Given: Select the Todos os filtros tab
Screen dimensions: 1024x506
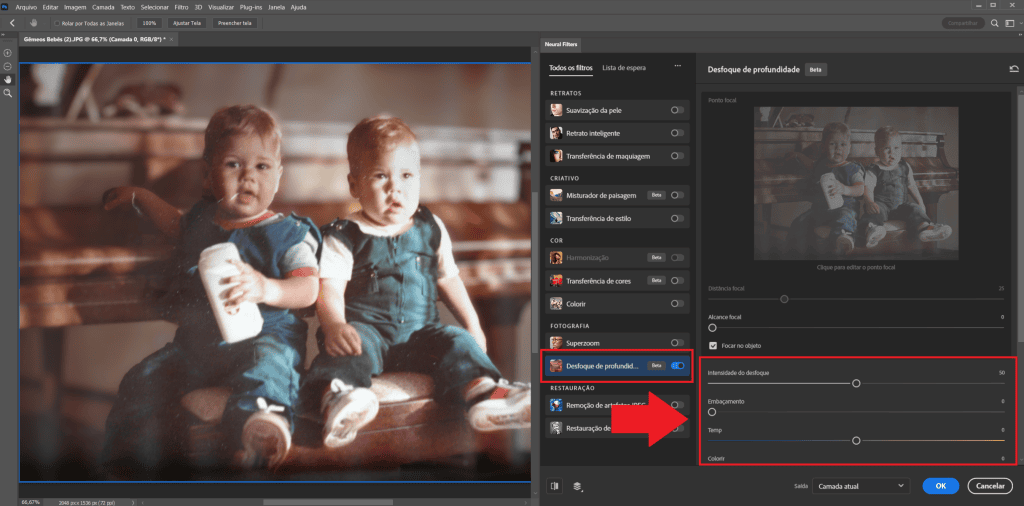Looking at the screenshot, I should (x=571, y=67).
